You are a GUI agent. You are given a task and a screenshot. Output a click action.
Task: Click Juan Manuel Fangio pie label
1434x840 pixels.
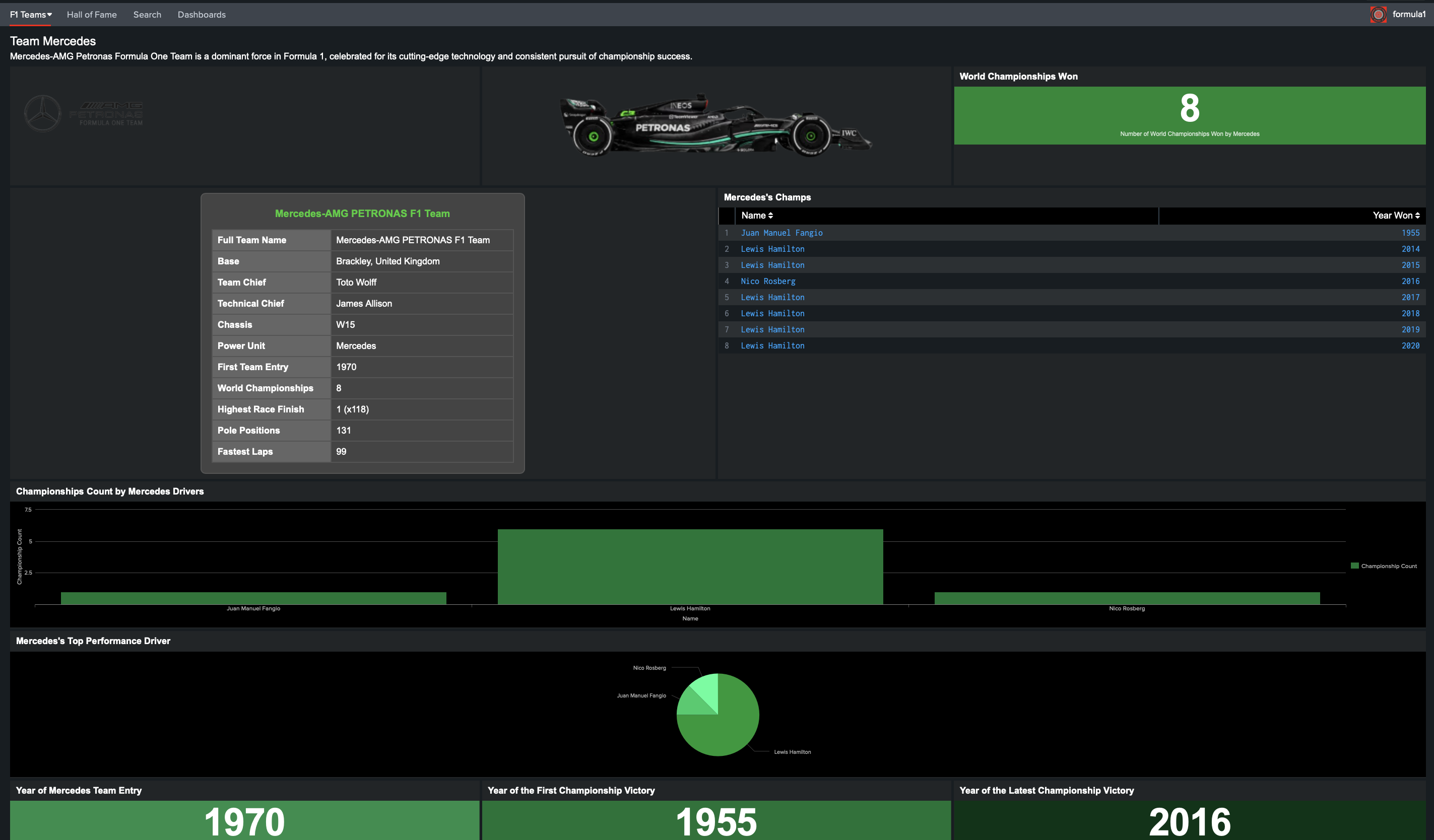click(641, 695)
